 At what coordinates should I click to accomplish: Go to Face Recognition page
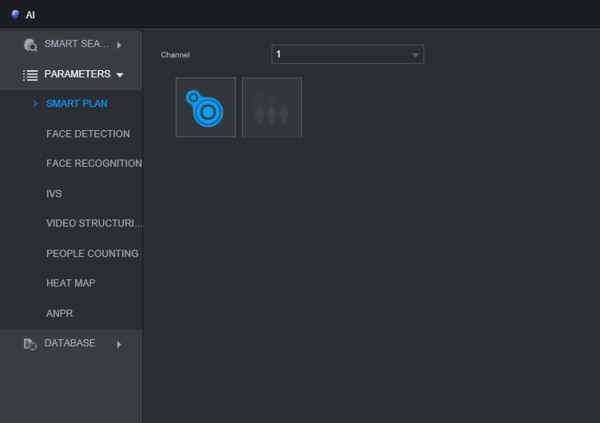click(94, 163)
